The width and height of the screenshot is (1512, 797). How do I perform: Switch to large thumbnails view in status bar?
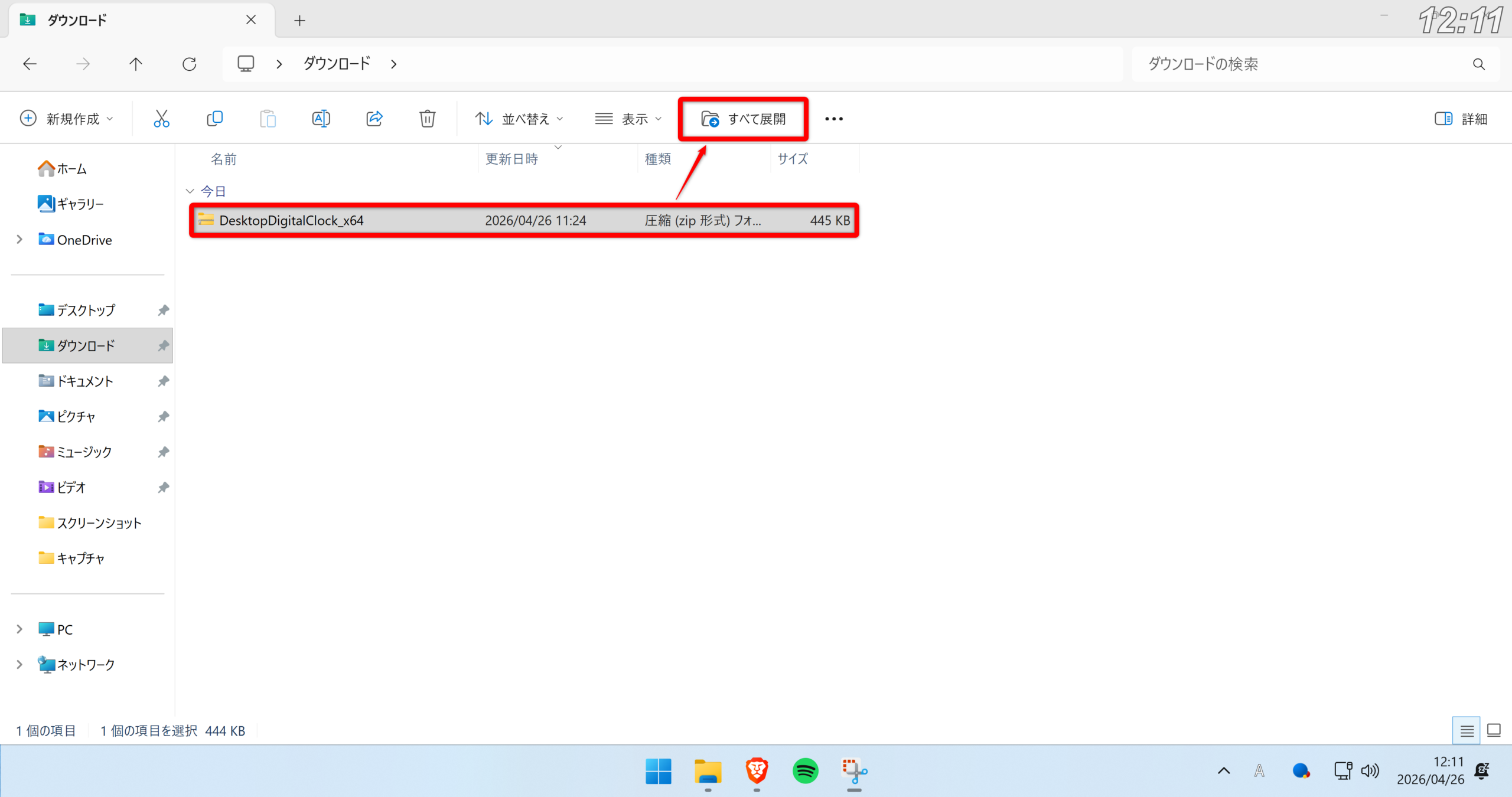[1494, 731]
